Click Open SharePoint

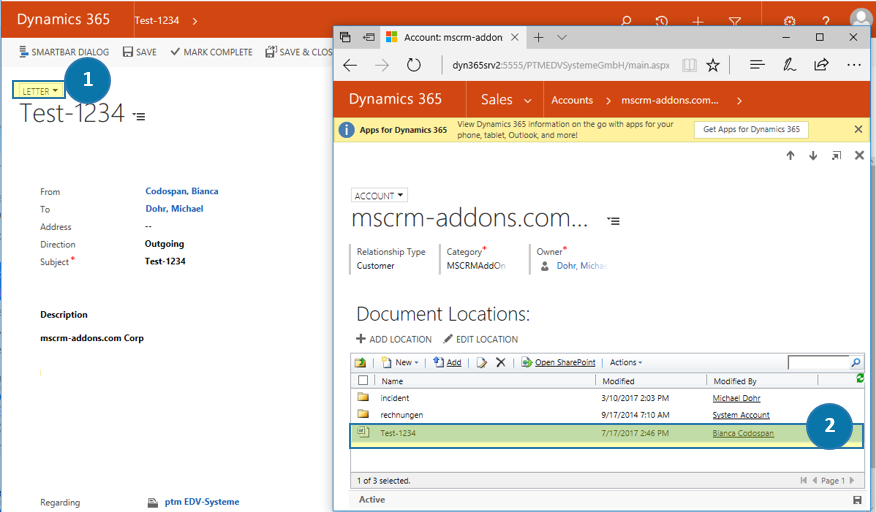tap(558, 362)
